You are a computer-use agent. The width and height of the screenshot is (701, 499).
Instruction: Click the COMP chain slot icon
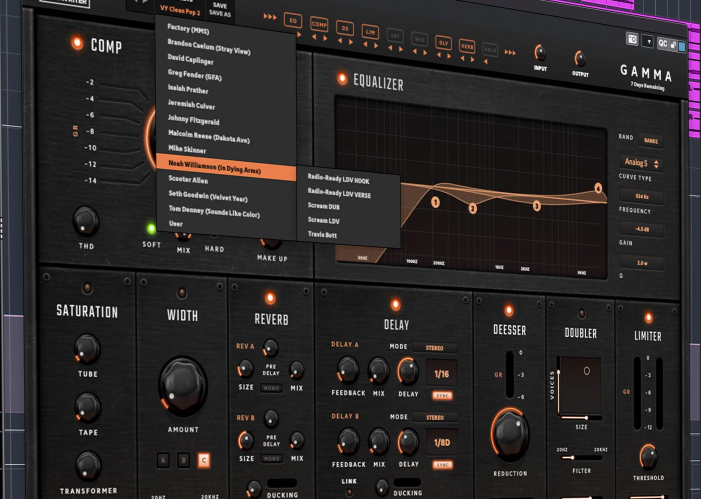tap(319, 24)
